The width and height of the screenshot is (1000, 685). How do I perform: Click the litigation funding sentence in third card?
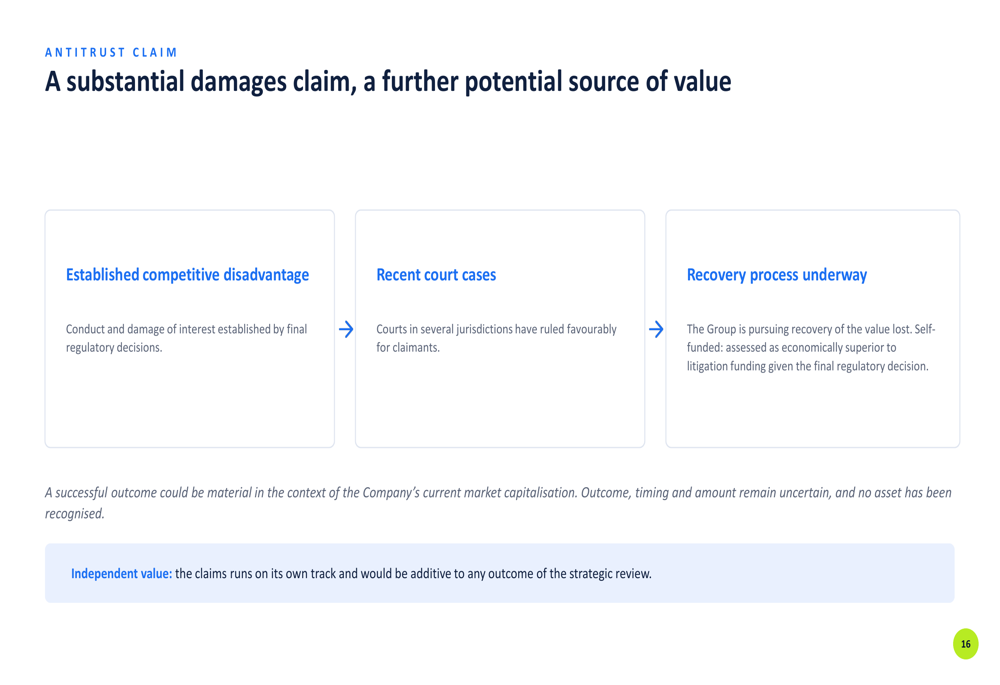pos(807,366)
